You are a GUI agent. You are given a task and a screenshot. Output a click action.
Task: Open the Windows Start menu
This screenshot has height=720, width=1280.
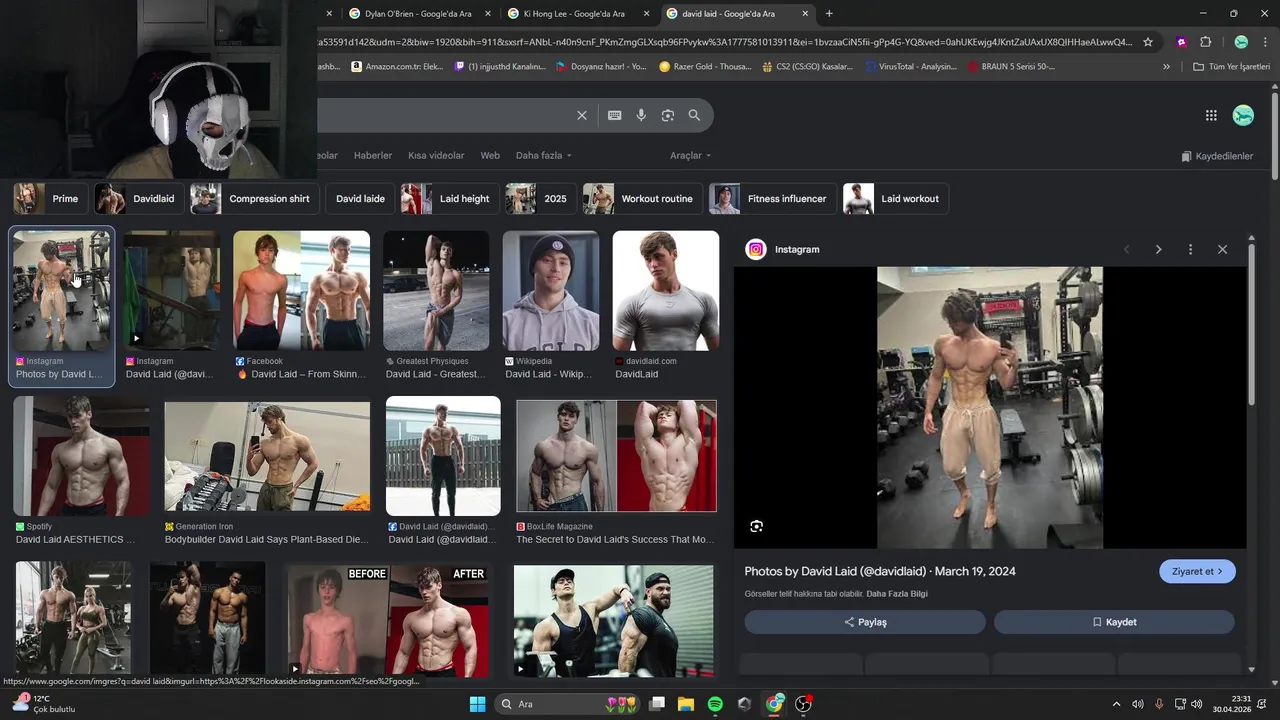click(477, 704)
